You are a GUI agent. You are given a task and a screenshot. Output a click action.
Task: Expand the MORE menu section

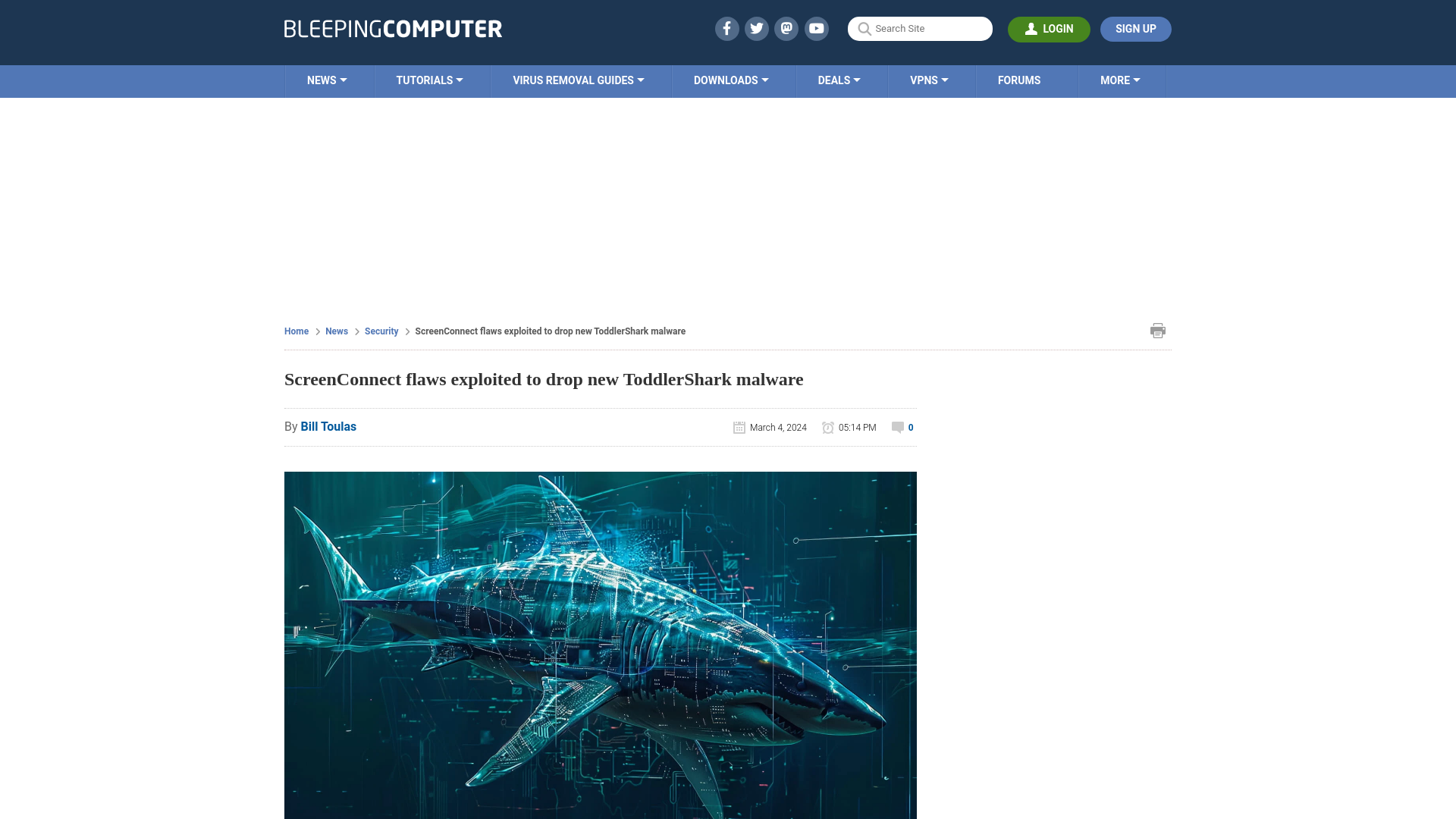(x=1120, y=80)
